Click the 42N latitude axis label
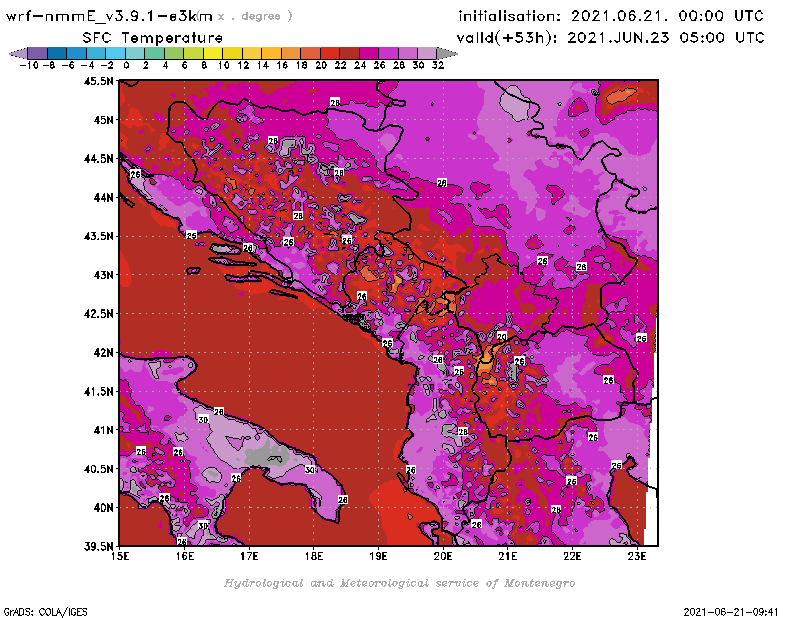800x618 pixels. (x=103, y=352)
